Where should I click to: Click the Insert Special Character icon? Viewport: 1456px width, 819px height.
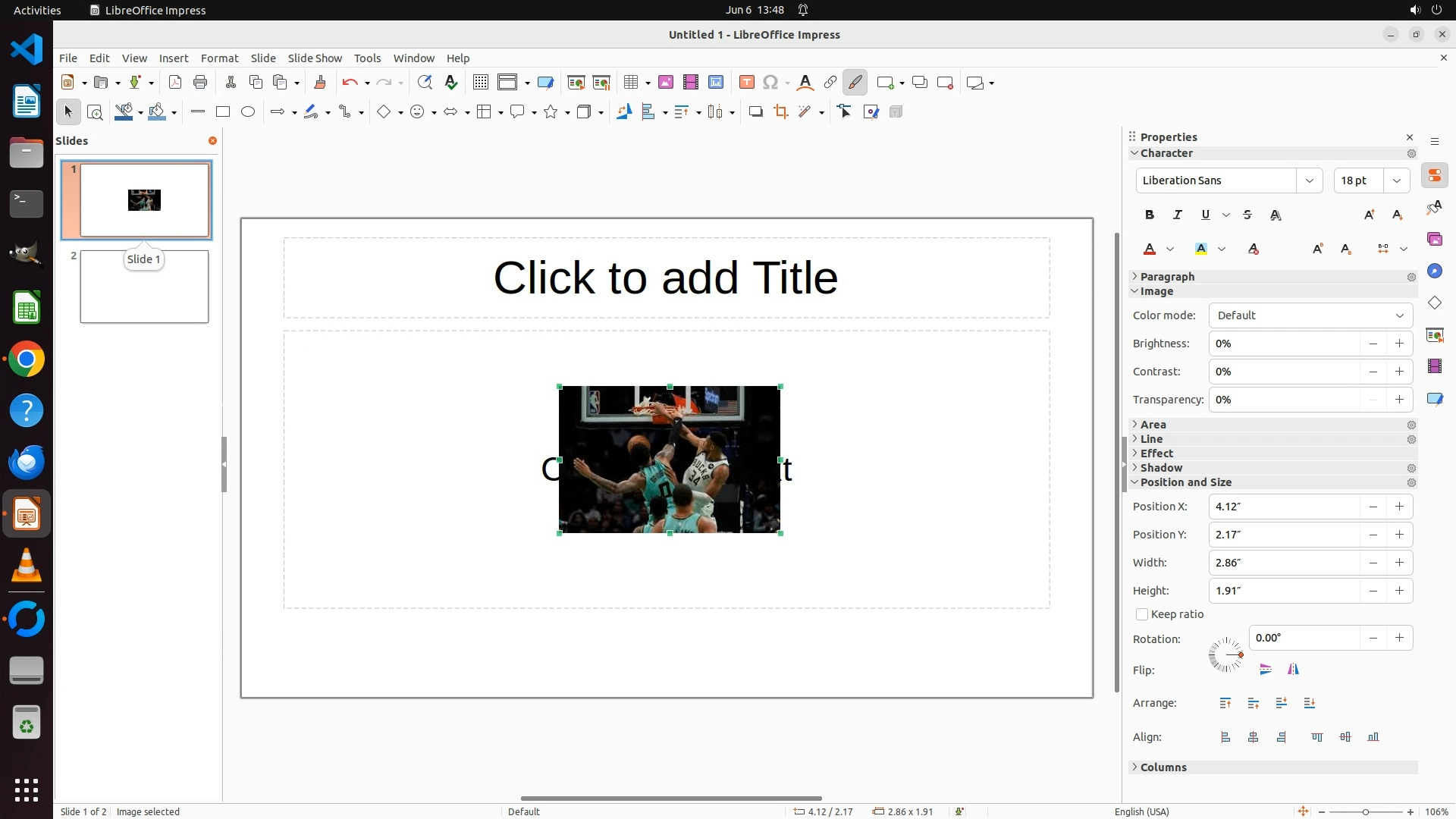pos(770,83)
